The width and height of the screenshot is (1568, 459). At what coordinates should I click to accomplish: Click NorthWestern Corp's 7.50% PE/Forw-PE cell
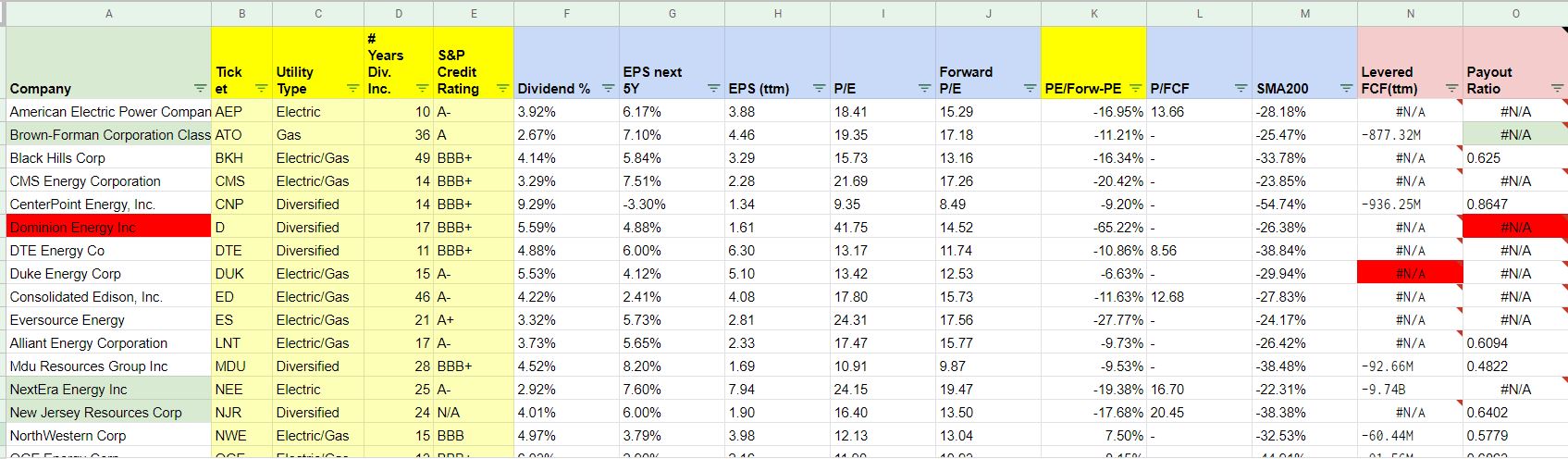(1094, 436)
